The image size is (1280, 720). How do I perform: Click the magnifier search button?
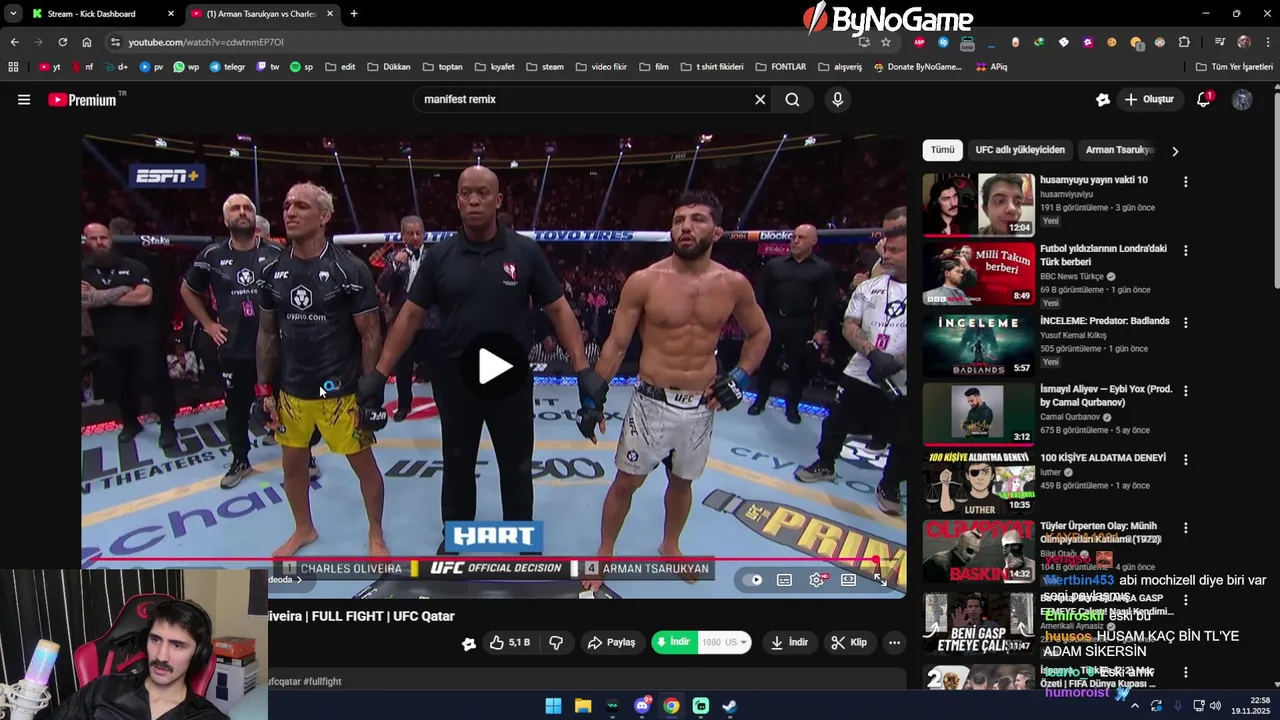(x=792, y=100)
